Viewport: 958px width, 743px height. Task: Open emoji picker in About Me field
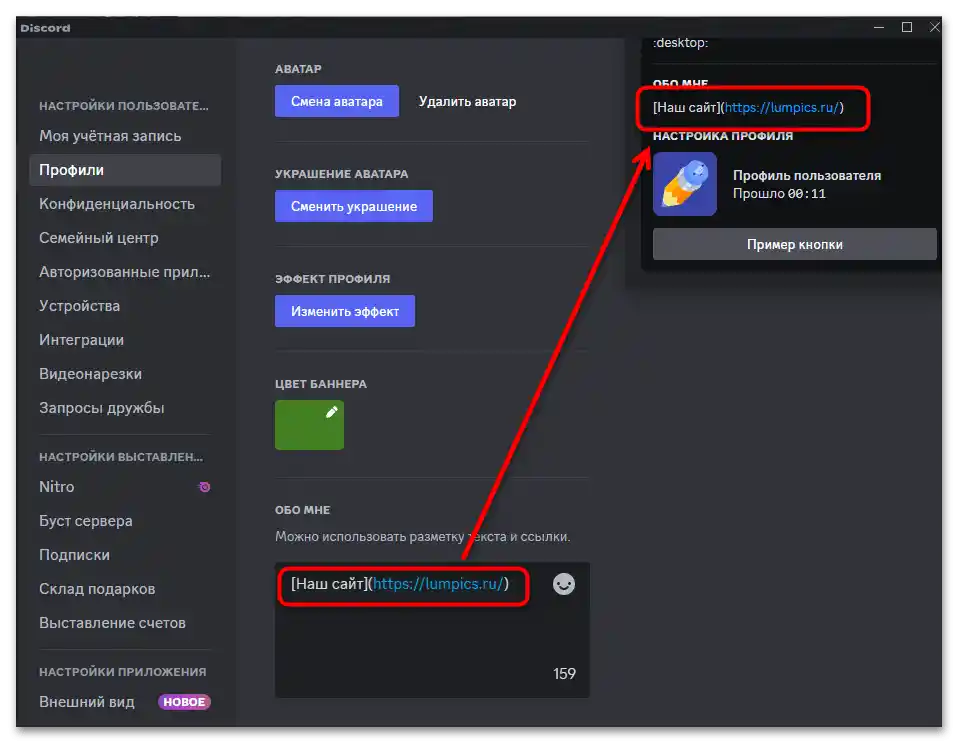(x=563, y=584)
